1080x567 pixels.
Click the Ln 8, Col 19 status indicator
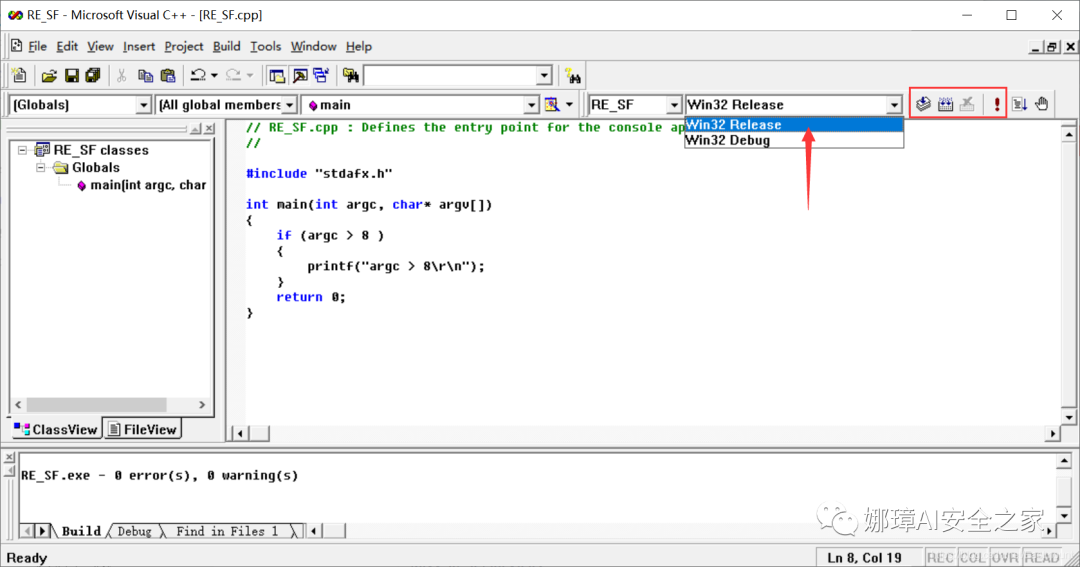coord(864,558)
